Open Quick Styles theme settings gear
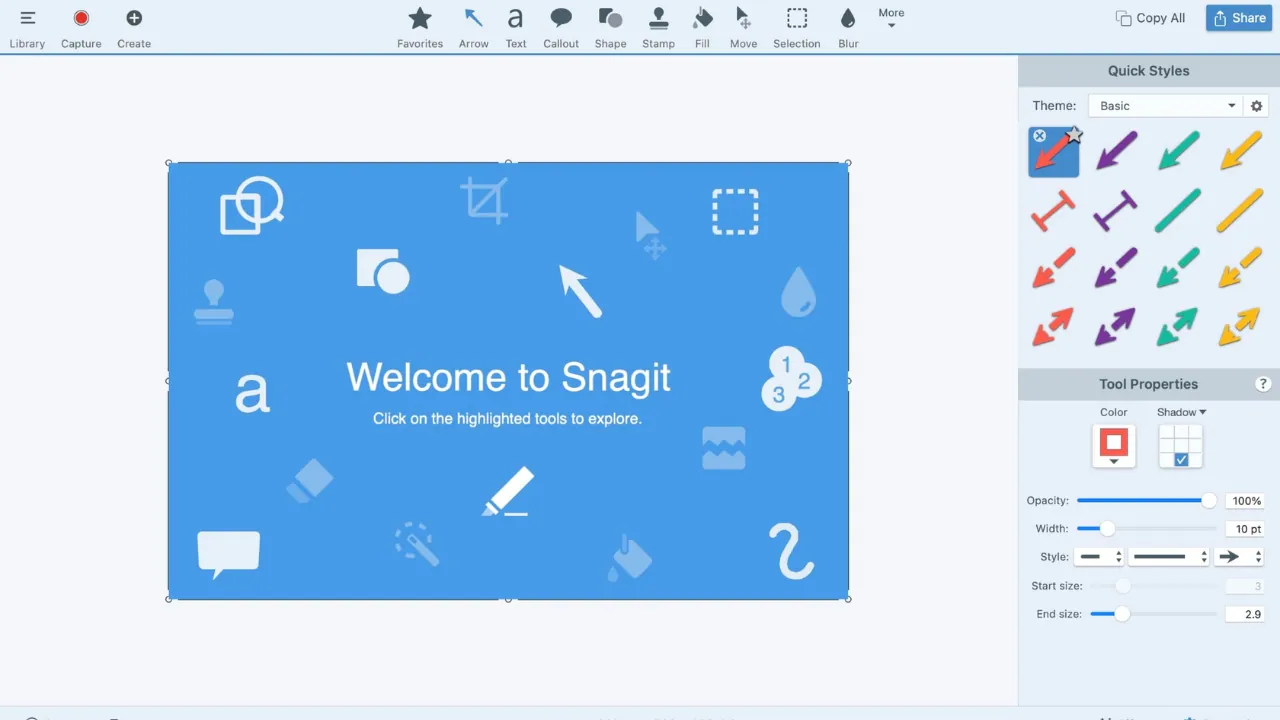 pos(1257,106)
